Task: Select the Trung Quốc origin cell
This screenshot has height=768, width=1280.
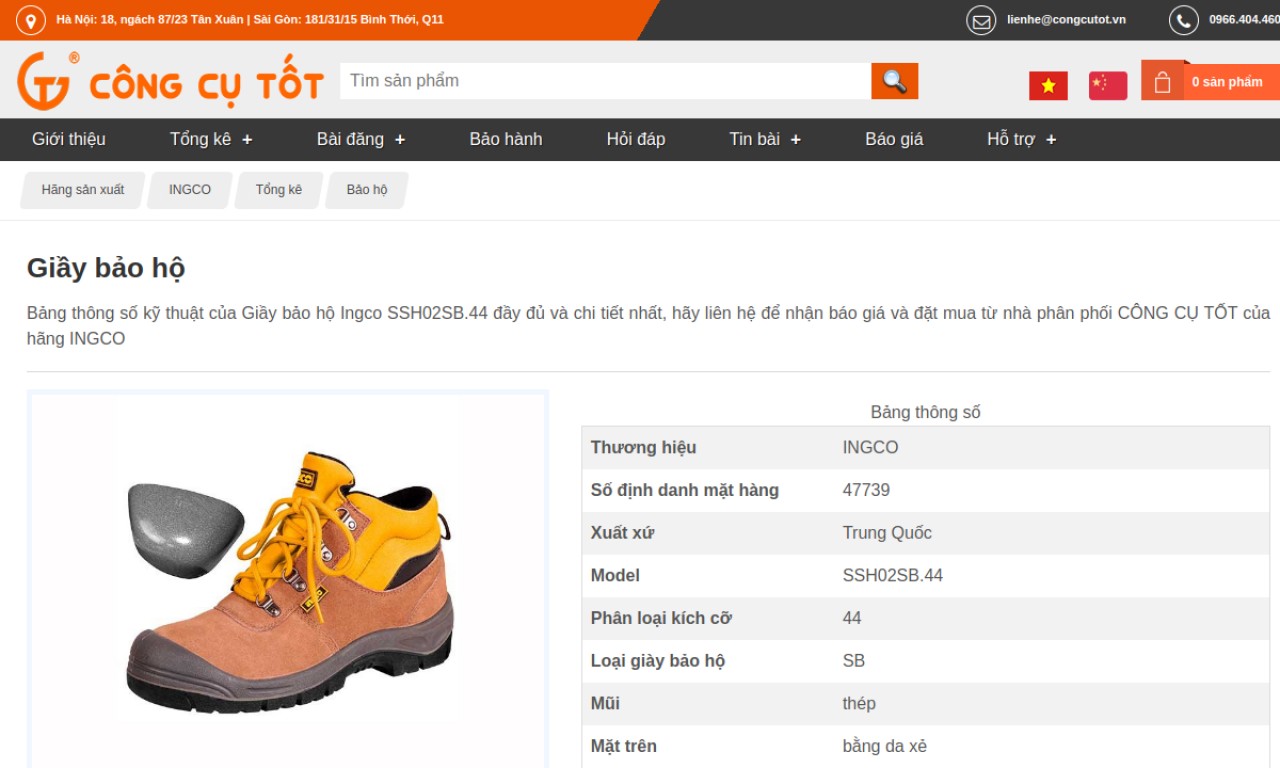Action: (x=887, y=533)
